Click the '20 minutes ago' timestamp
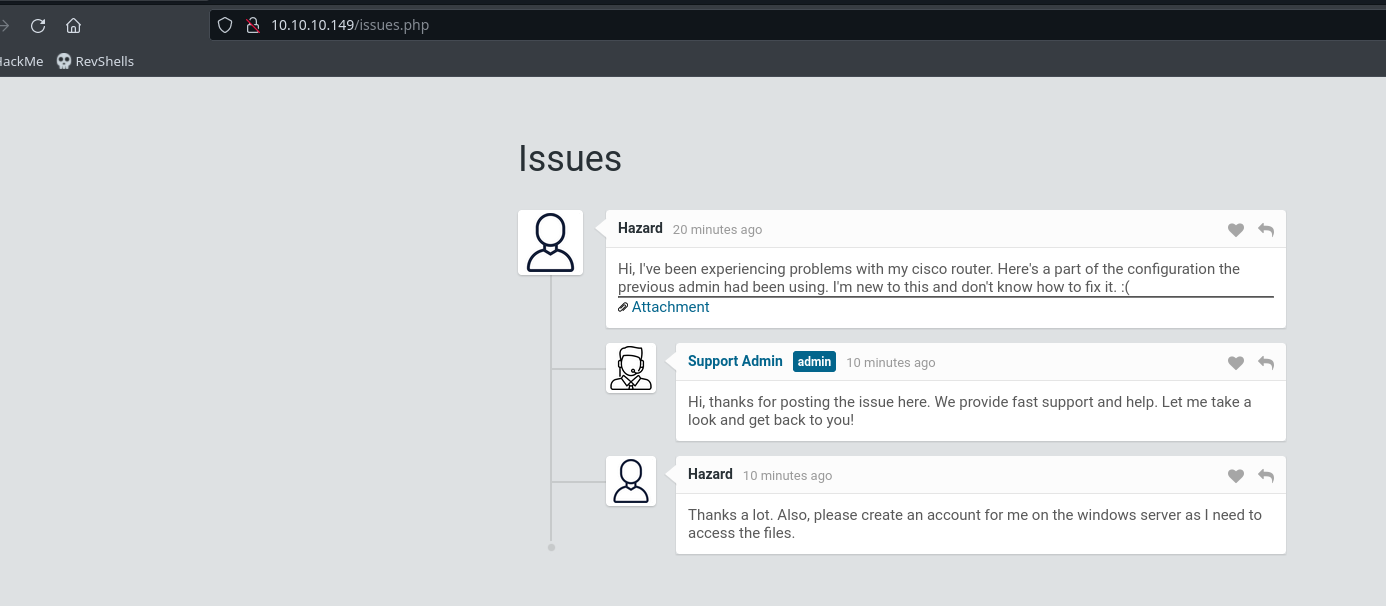Viewport: 1386px width, 606px height. [x=717, y=230]
